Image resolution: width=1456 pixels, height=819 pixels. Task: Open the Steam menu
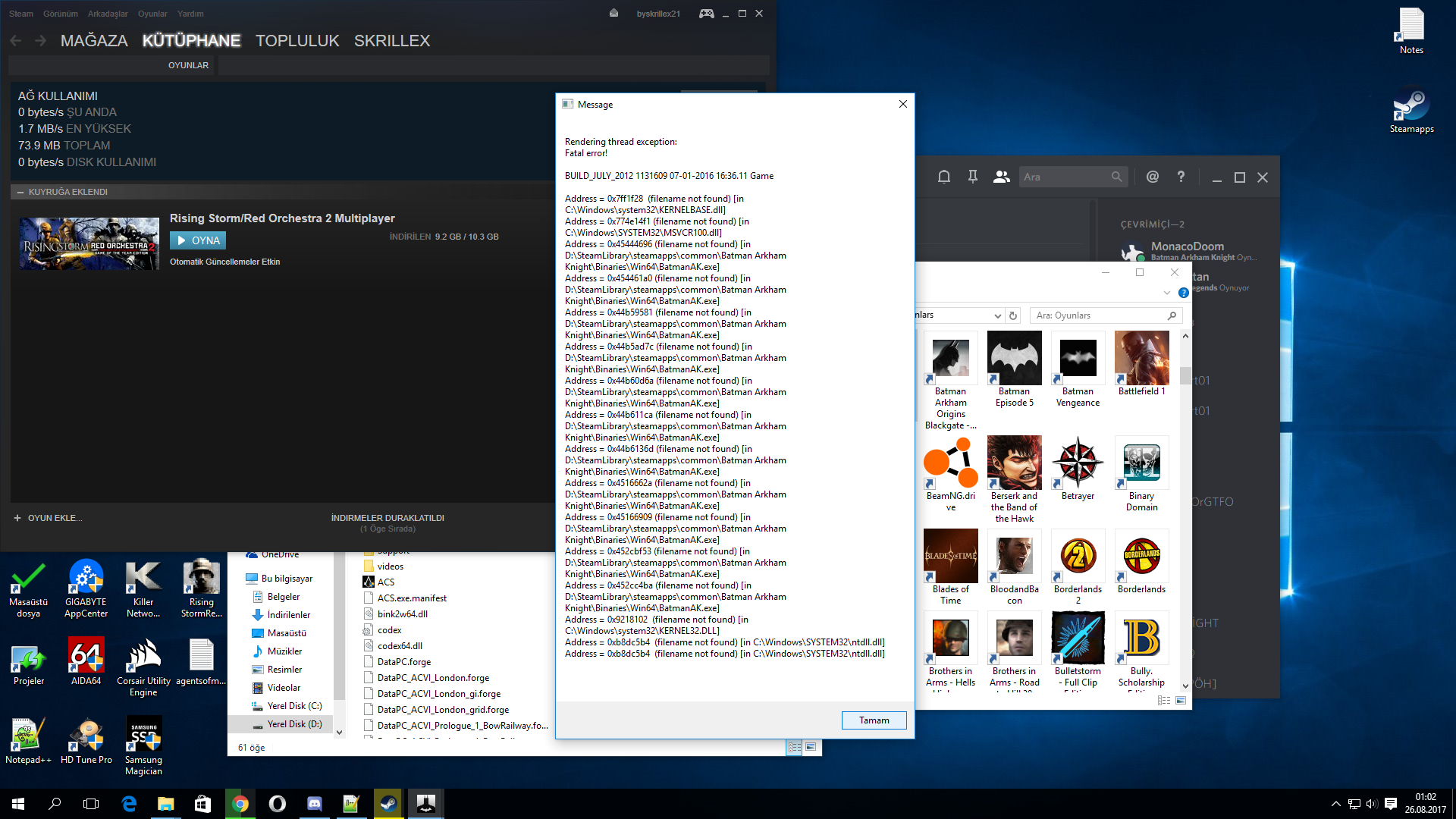point(21,14)
